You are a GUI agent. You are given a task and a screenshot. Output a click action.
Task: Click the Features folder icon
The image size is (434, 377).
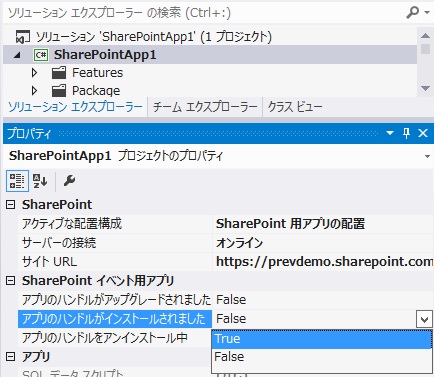click(x=59, y=73)
